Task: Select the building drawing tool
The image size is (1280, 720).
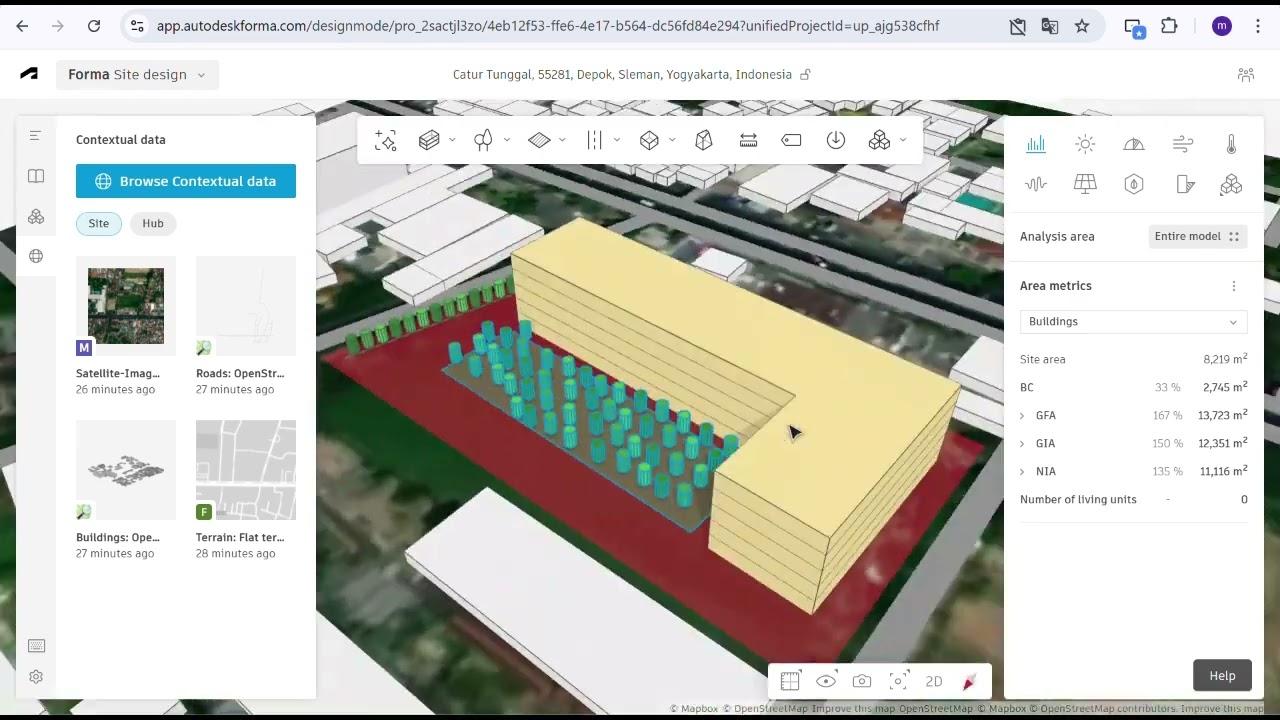Action: pyautogui.click(x=429, y=141)
